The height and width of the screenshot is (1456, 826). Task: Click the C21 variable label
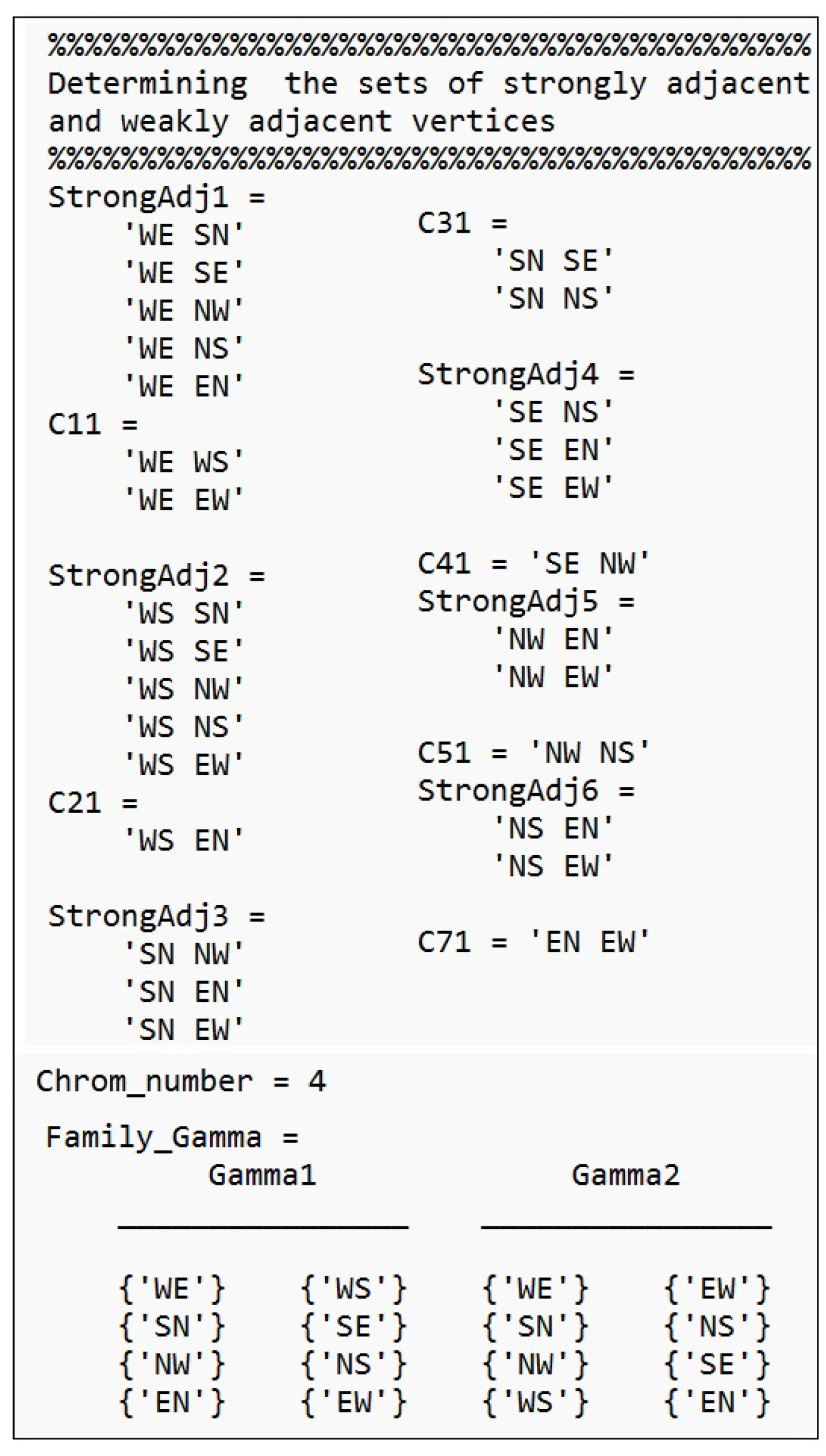pyautogui.click(x=74, y=803)
